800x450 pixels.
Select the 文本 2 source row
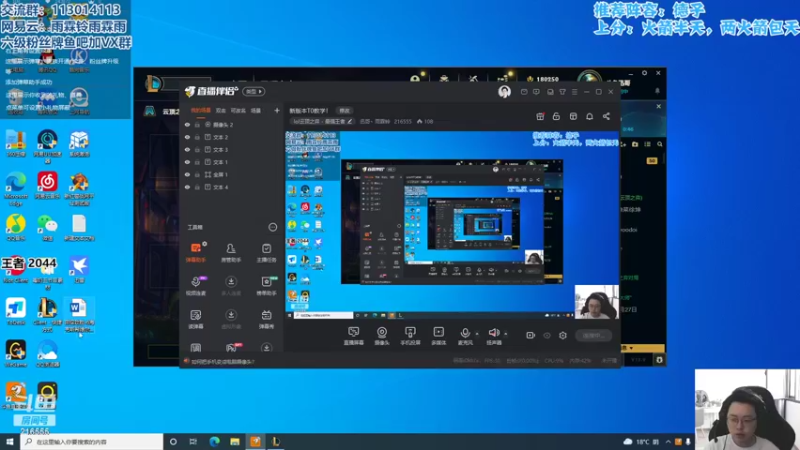233,137
